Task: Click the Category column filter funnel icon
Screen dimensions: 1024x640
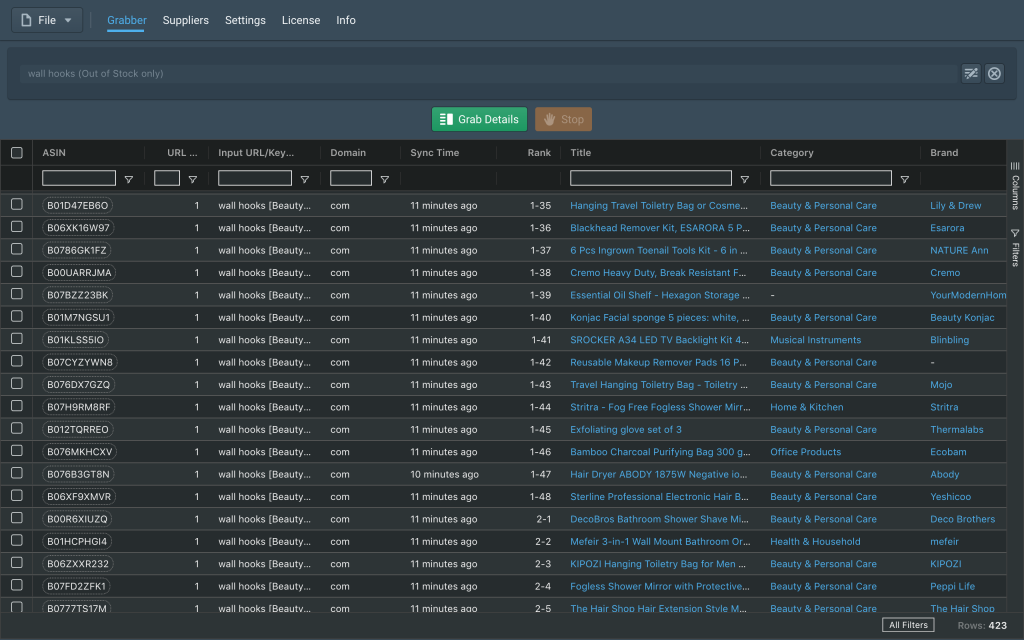Action: (904, 179)
